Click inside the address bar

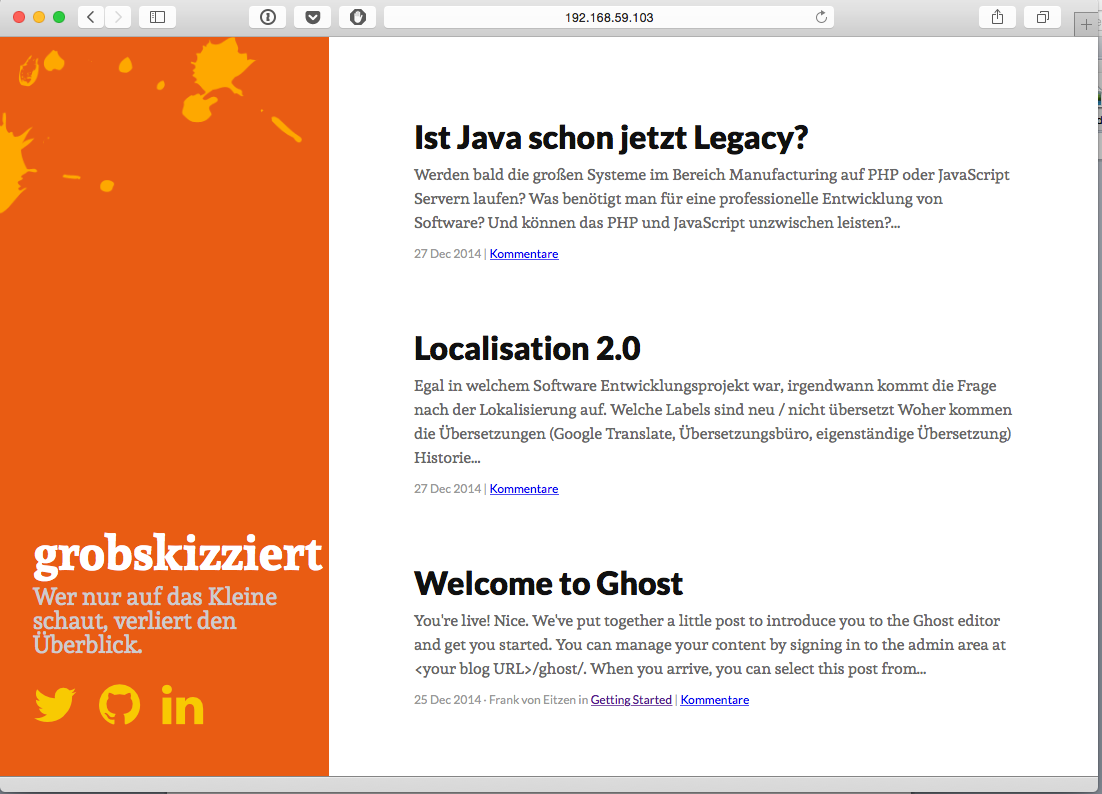click(x=610, y=16)
